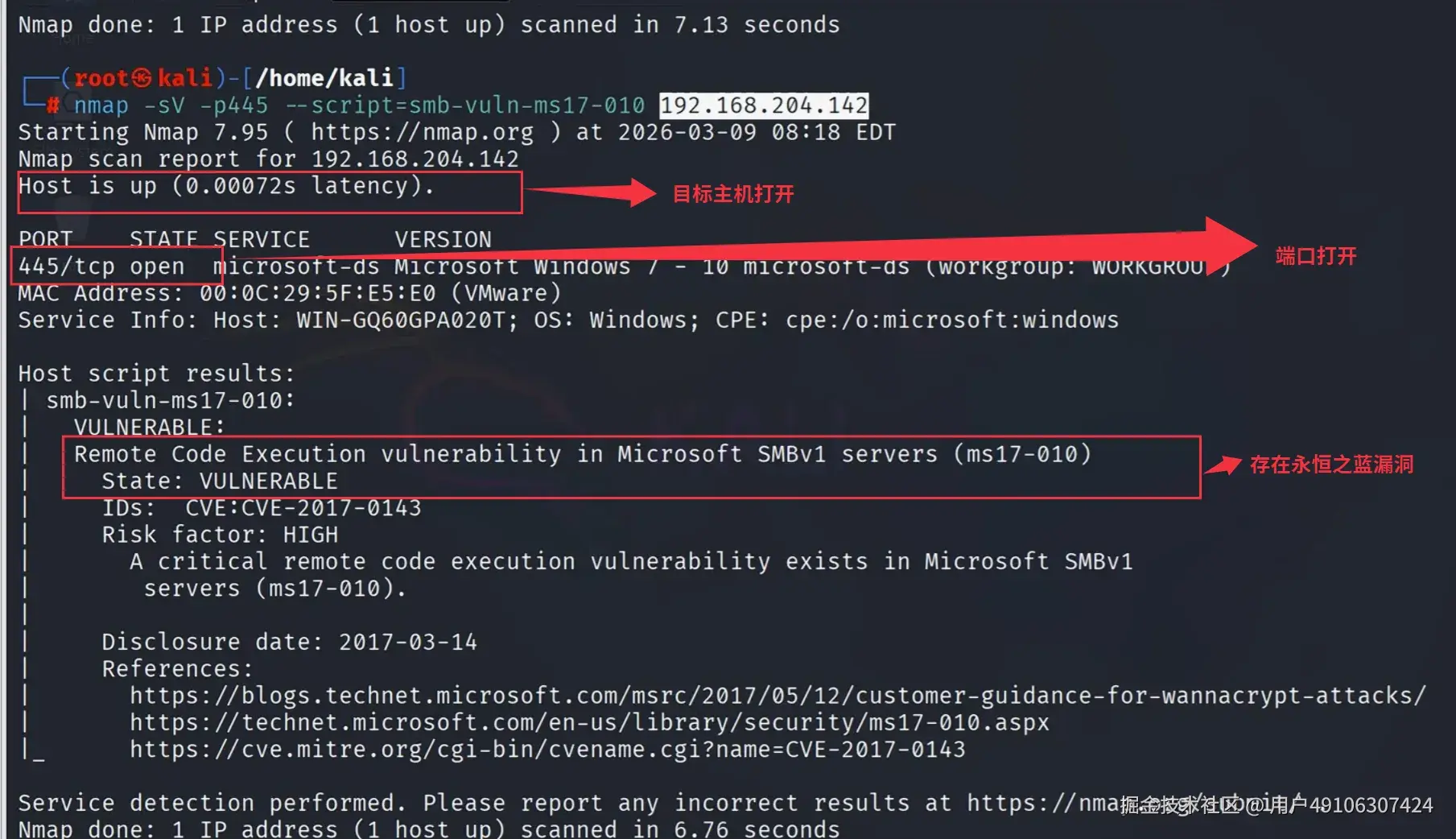Click the MAC address 00:0C:29:5F:E5:E0
The width and height of the screenshot is (1456, 839).
click(x=318, y=293)
